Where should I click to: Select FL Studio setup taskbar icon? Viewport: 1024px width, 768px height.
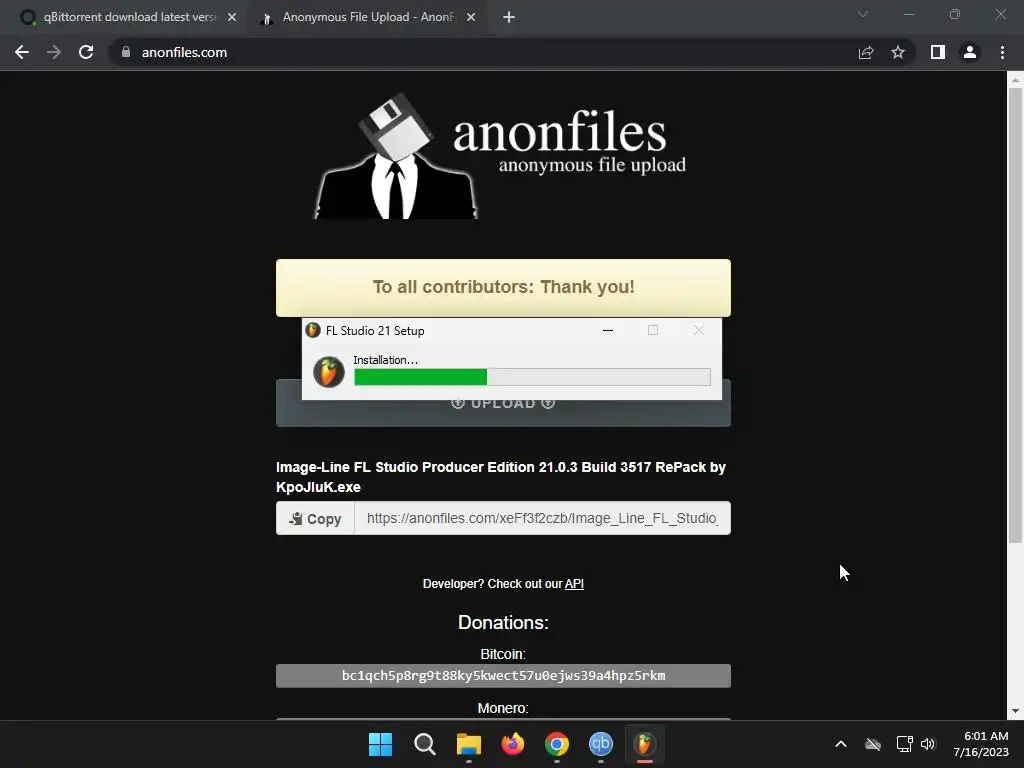coord(645,744)
